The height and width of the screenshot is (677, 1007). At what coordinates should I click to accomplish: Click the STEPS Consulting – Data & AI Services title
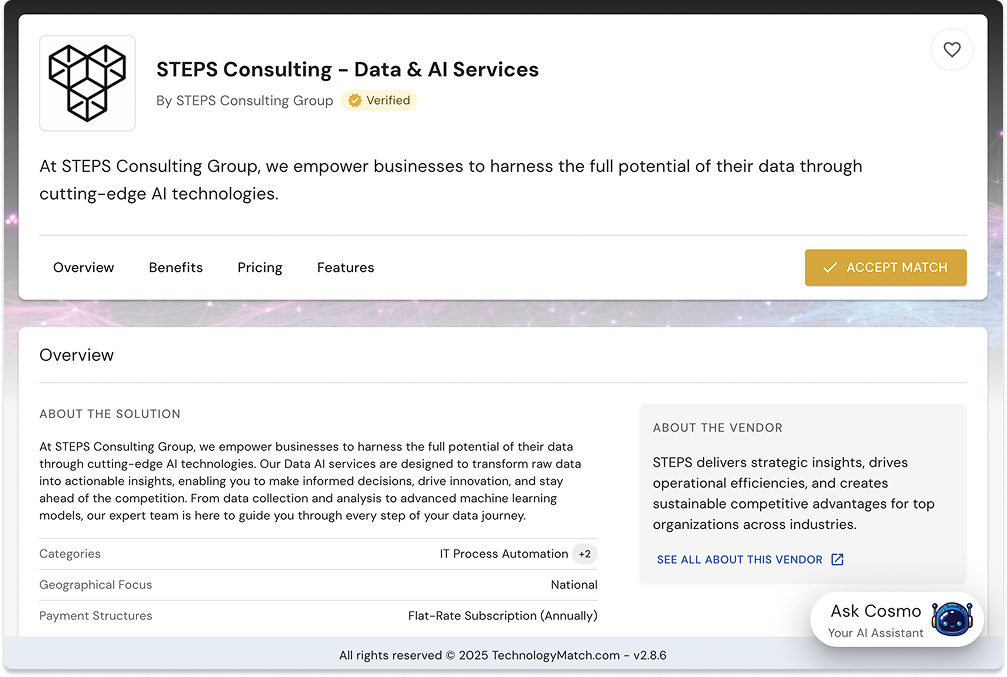(347, 69)
